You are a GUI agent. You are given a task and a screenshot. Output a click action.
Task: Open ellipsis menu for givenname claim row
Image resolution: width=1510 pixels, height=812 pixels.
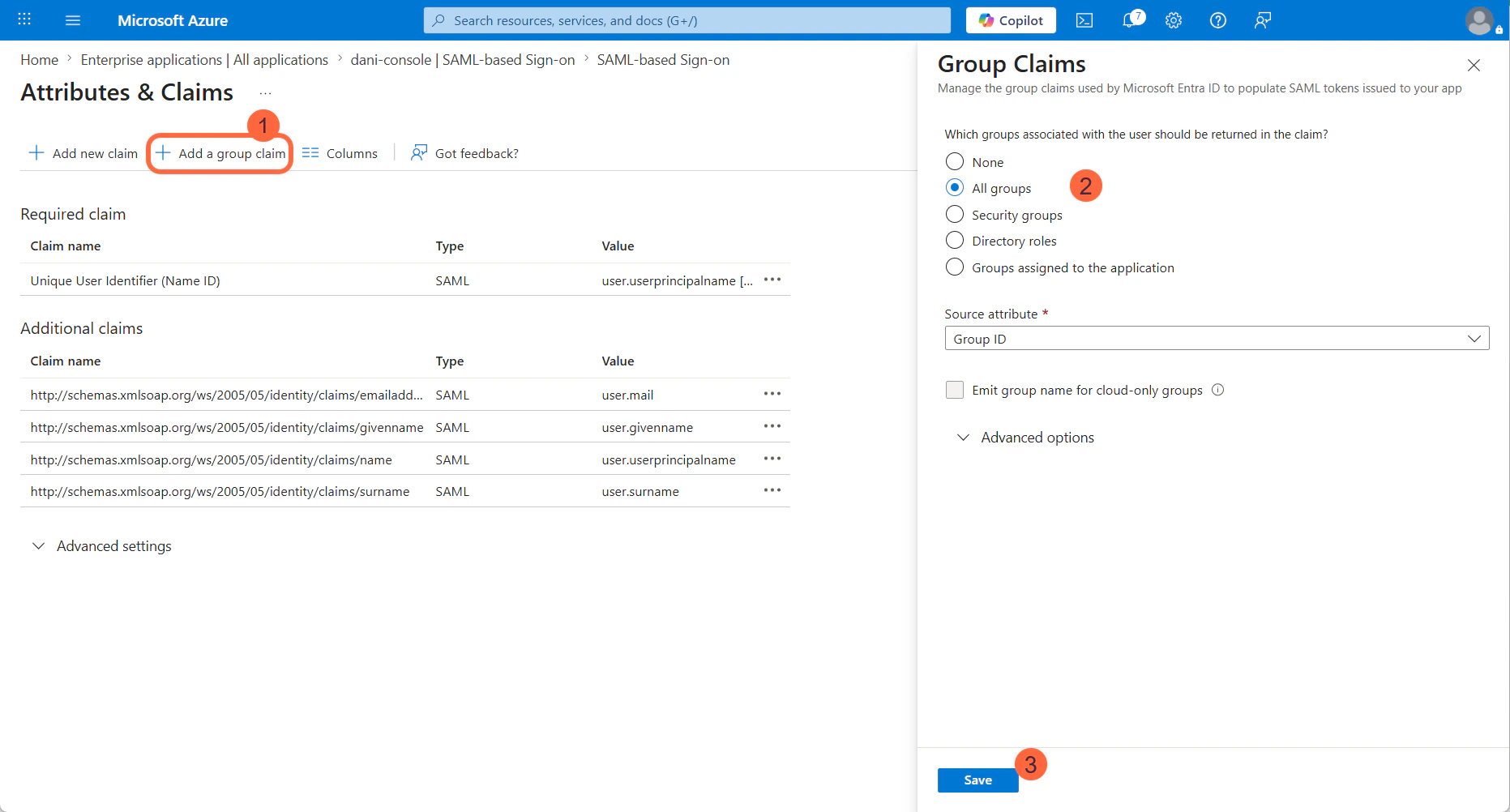coord(772,426)
